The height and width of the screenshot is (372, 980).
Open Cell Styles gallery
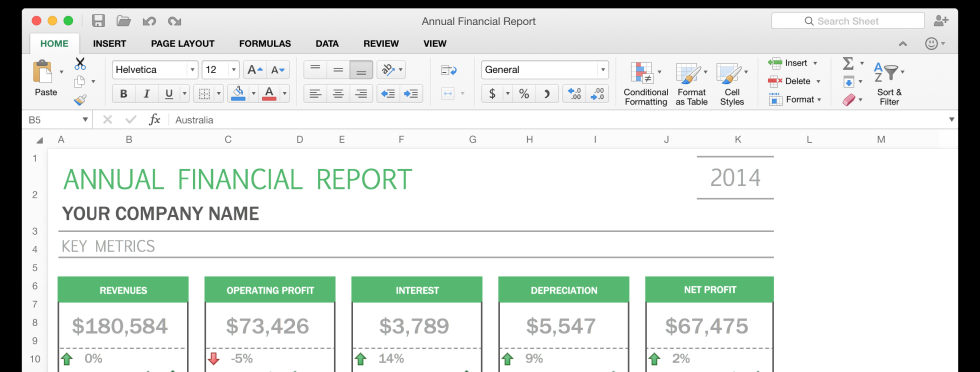[731, 84]
